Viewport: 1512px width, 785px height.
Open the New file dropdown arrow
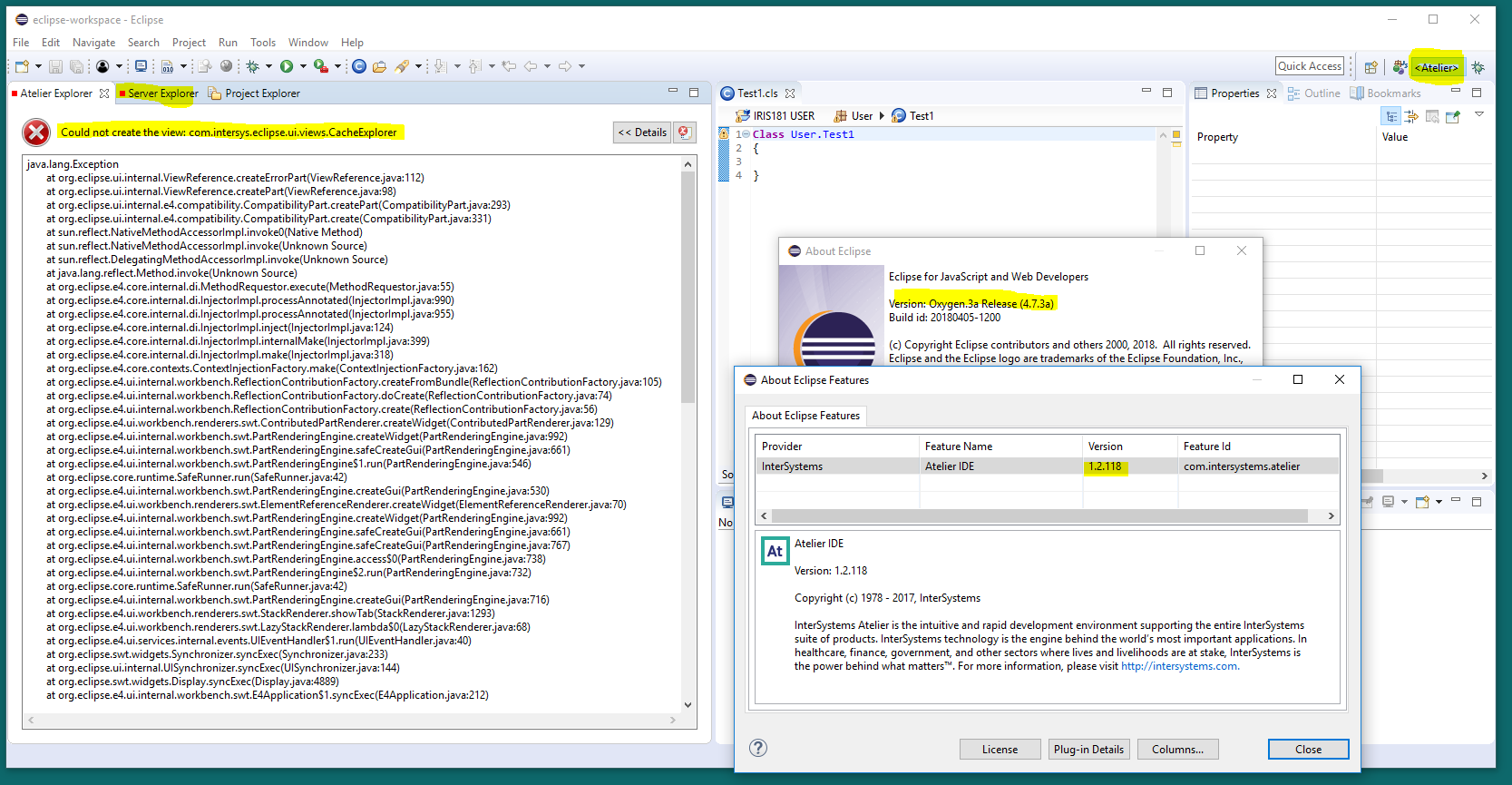38,66
